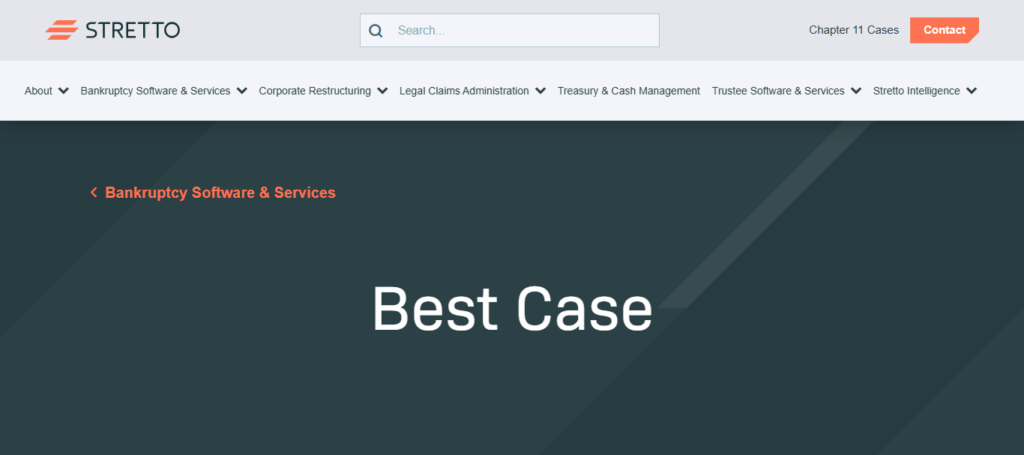Click the orange Contact button
1024x455 pixels.
(x=944, y=30)
